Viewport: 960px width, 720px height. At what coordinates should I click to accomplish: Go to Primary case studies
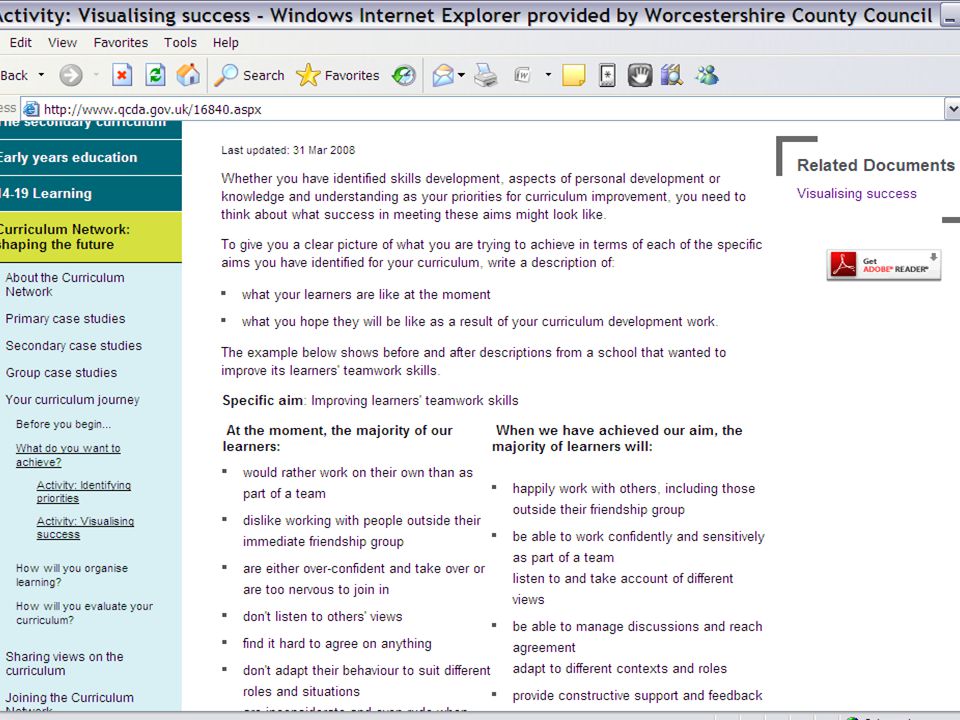point(66,318)
